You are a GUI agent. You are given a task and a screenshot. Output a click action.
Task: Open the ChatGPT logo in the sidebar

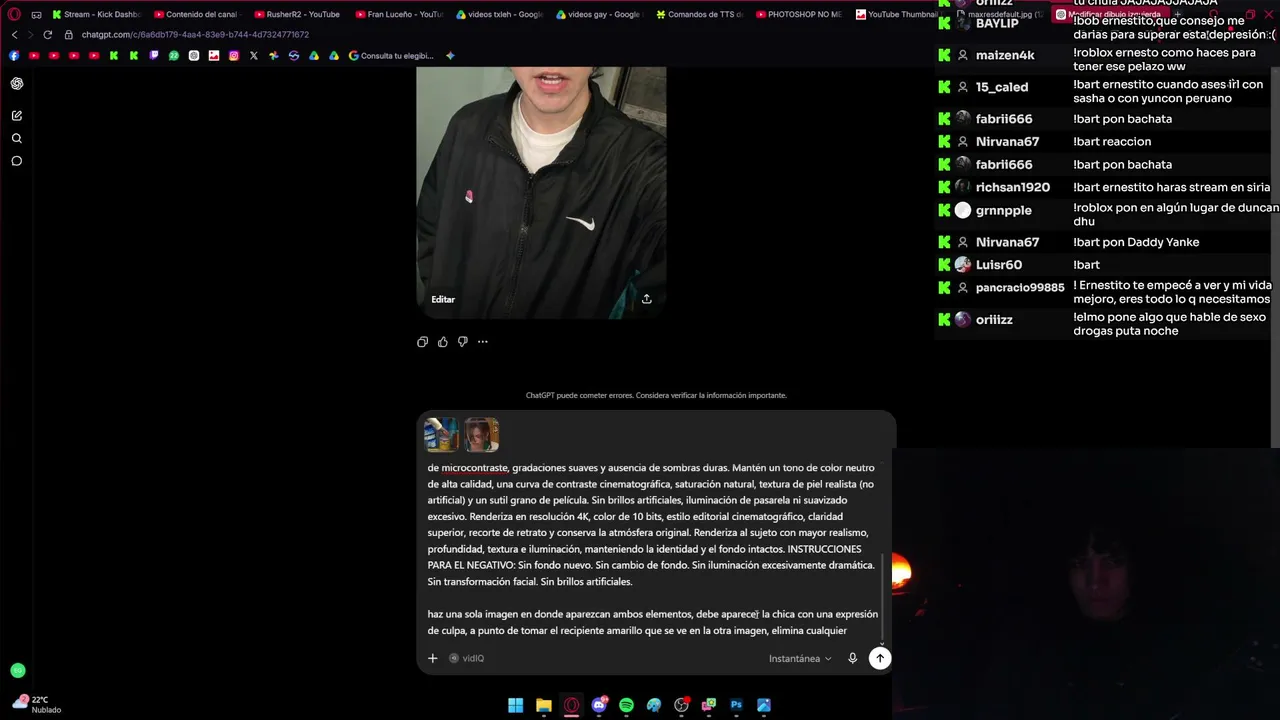(17, 84)
